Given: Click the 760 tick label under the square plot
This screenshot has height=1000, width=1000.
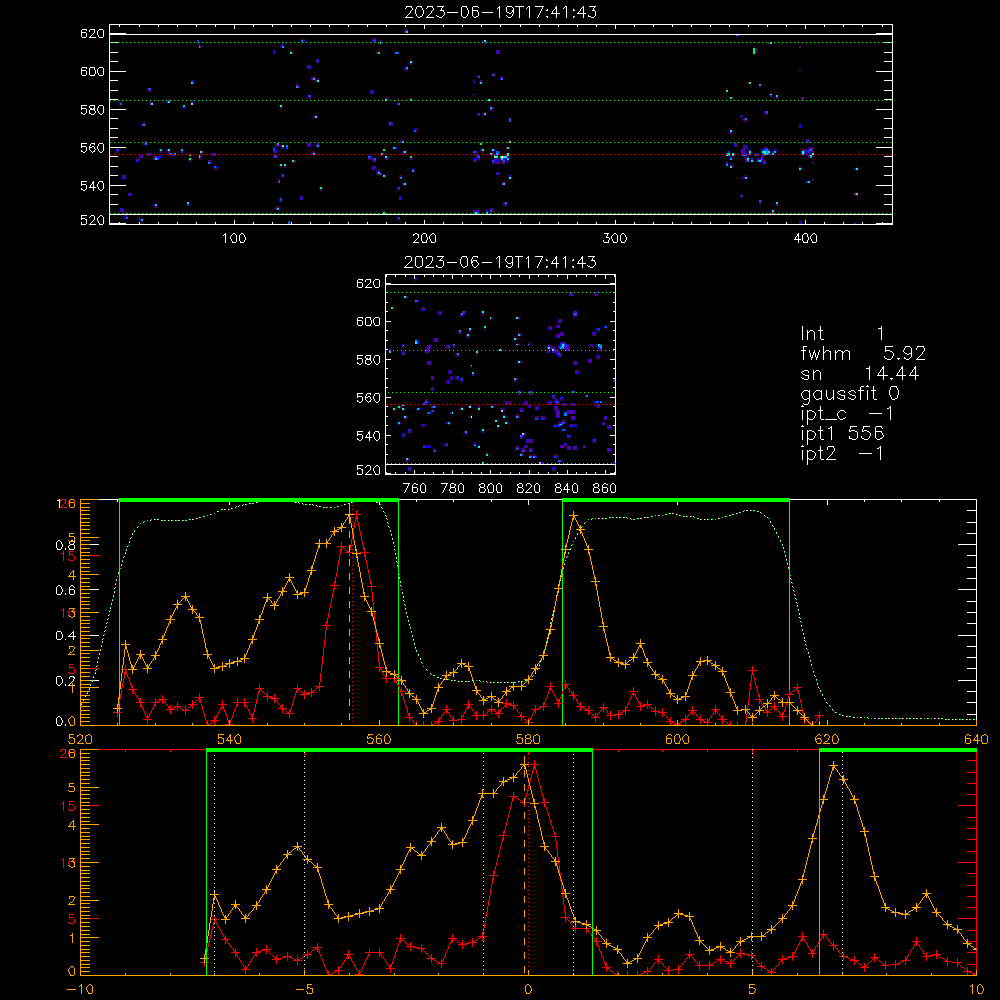Looking at the screenshot, I should [415, 489].
